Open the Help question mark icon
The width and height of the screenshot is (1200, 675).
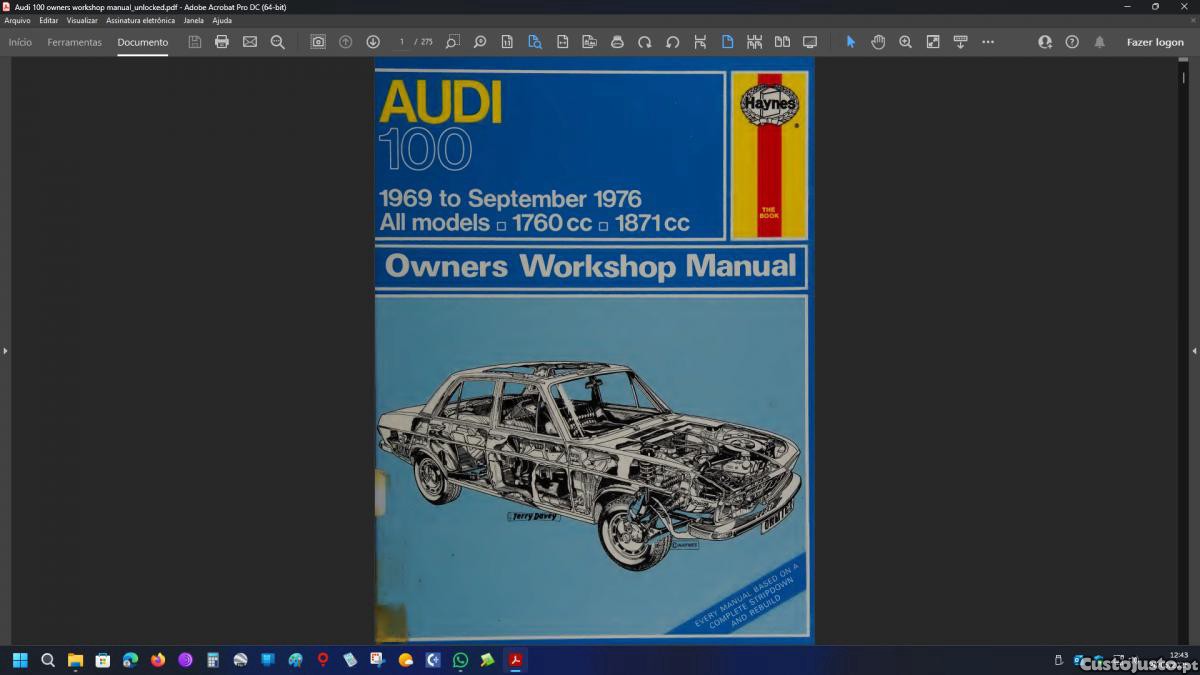click(x=1072, y=42)
